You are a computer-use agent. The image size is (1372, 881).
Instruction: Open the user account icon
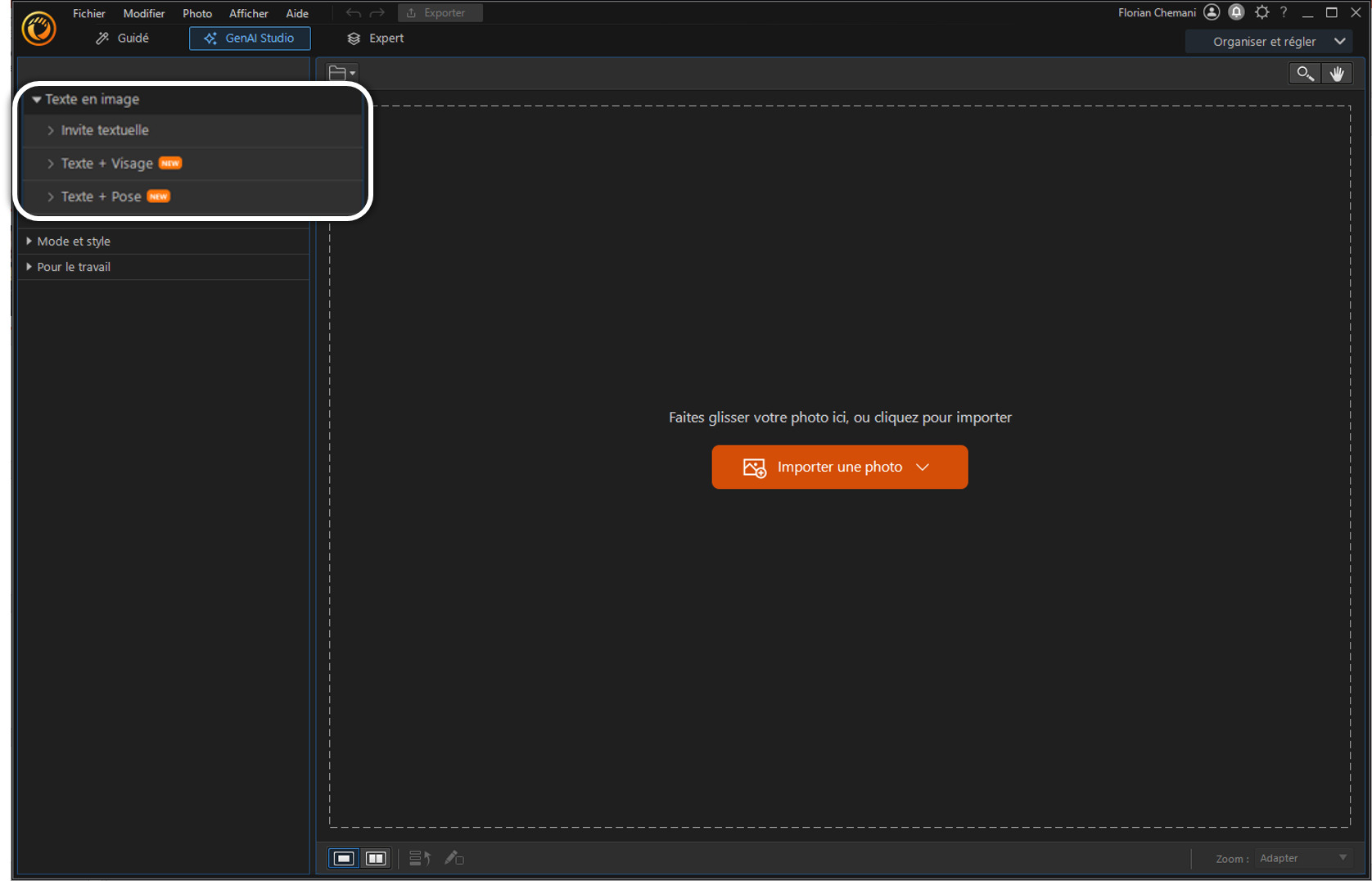point(1212,12)
